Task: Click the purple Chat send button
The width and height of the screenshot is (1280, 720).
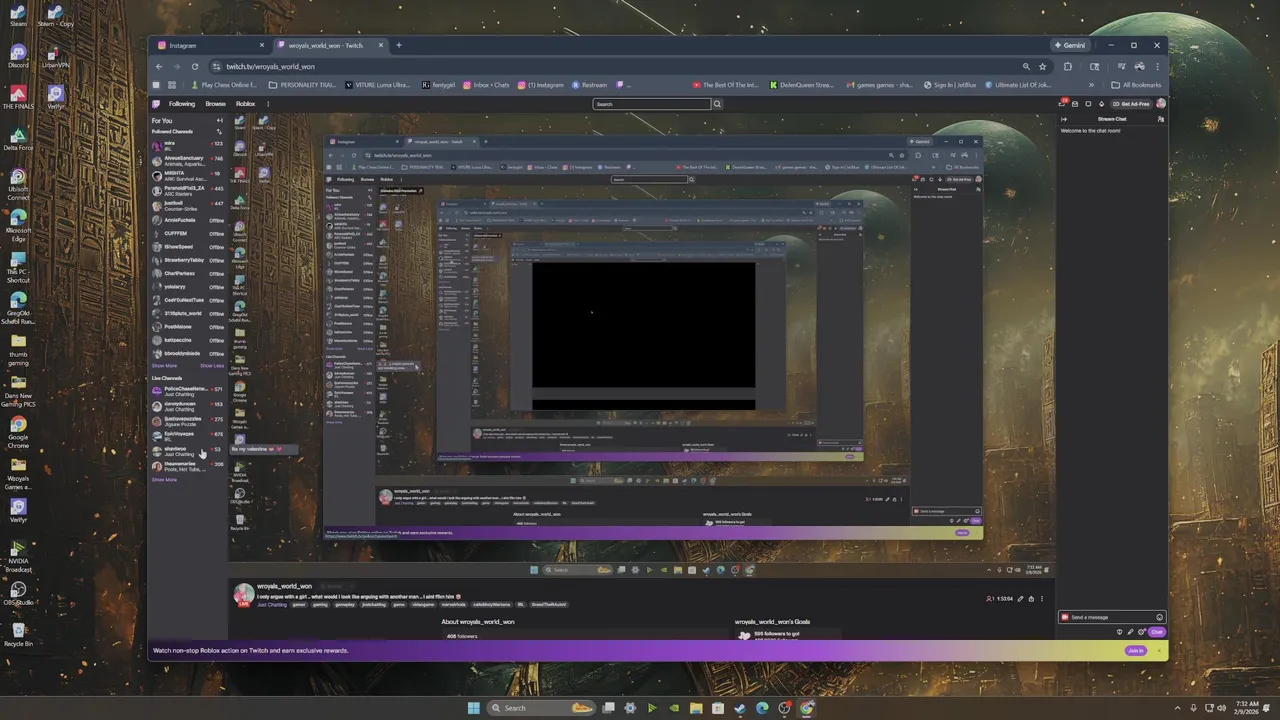Action: pos(1157,632)
